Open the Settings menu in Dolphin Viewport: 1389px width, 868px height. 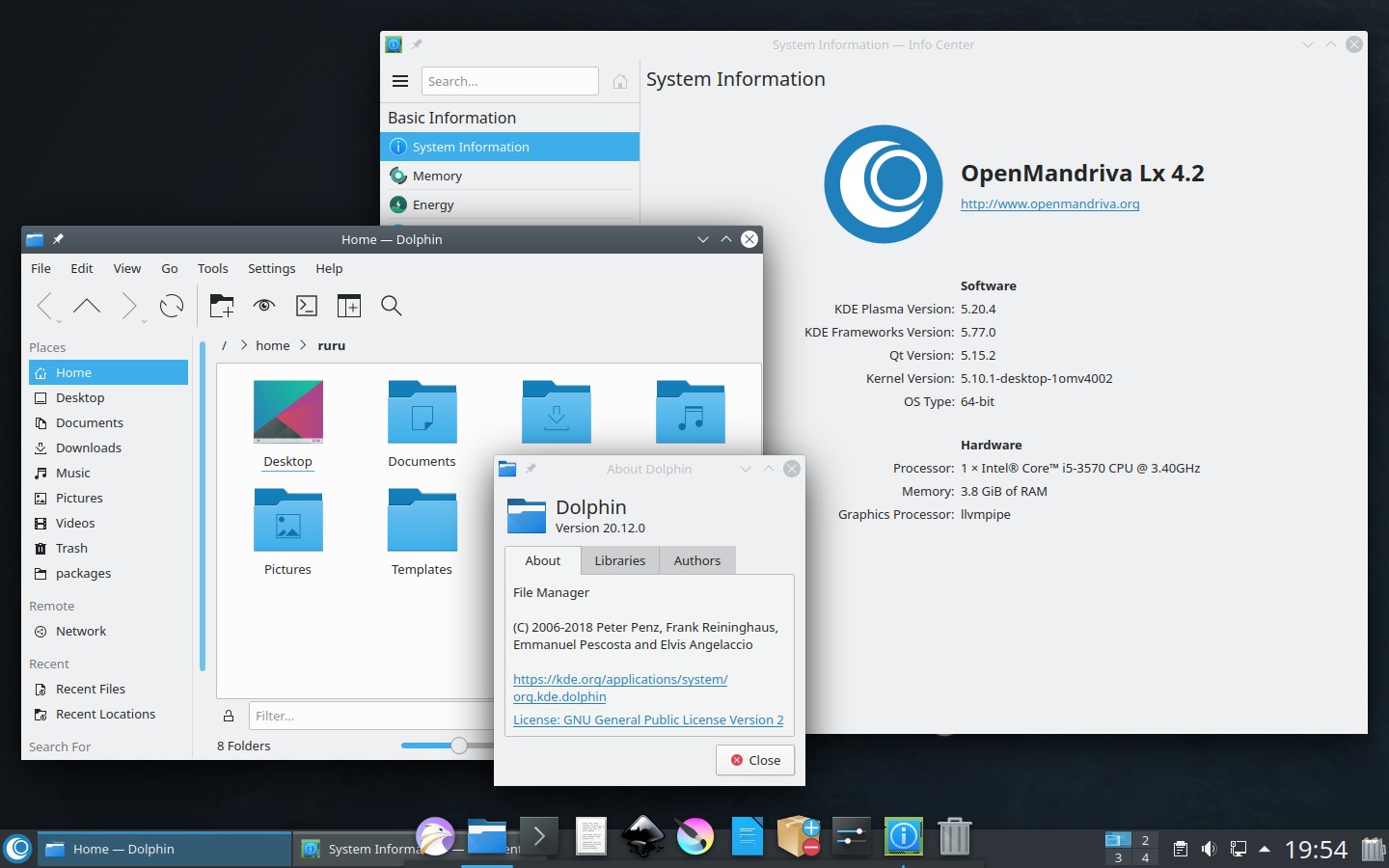[271, 268]
